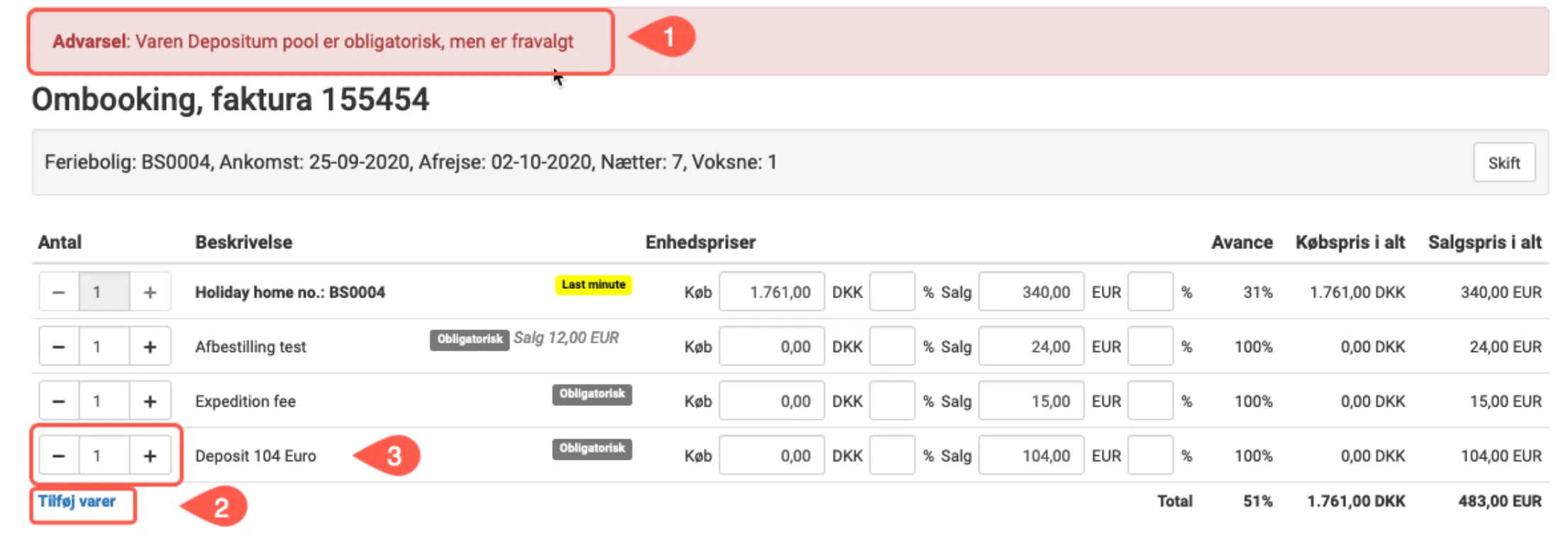Focus Afbestilling test sales price field 24,00

click(1031, 347)
